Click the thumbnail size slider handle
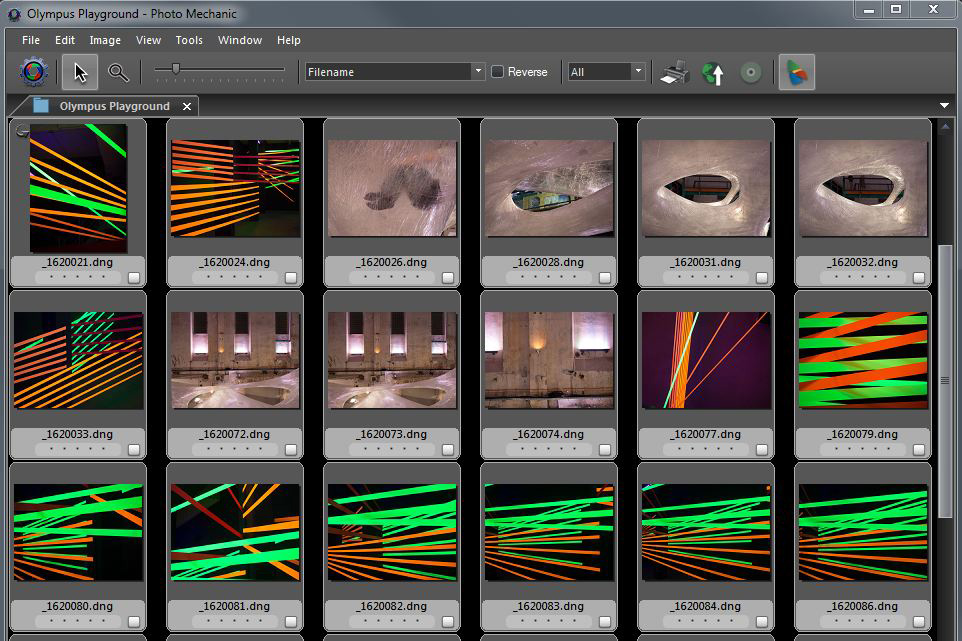The image size is (962, 641). click(x=176, y=69)
